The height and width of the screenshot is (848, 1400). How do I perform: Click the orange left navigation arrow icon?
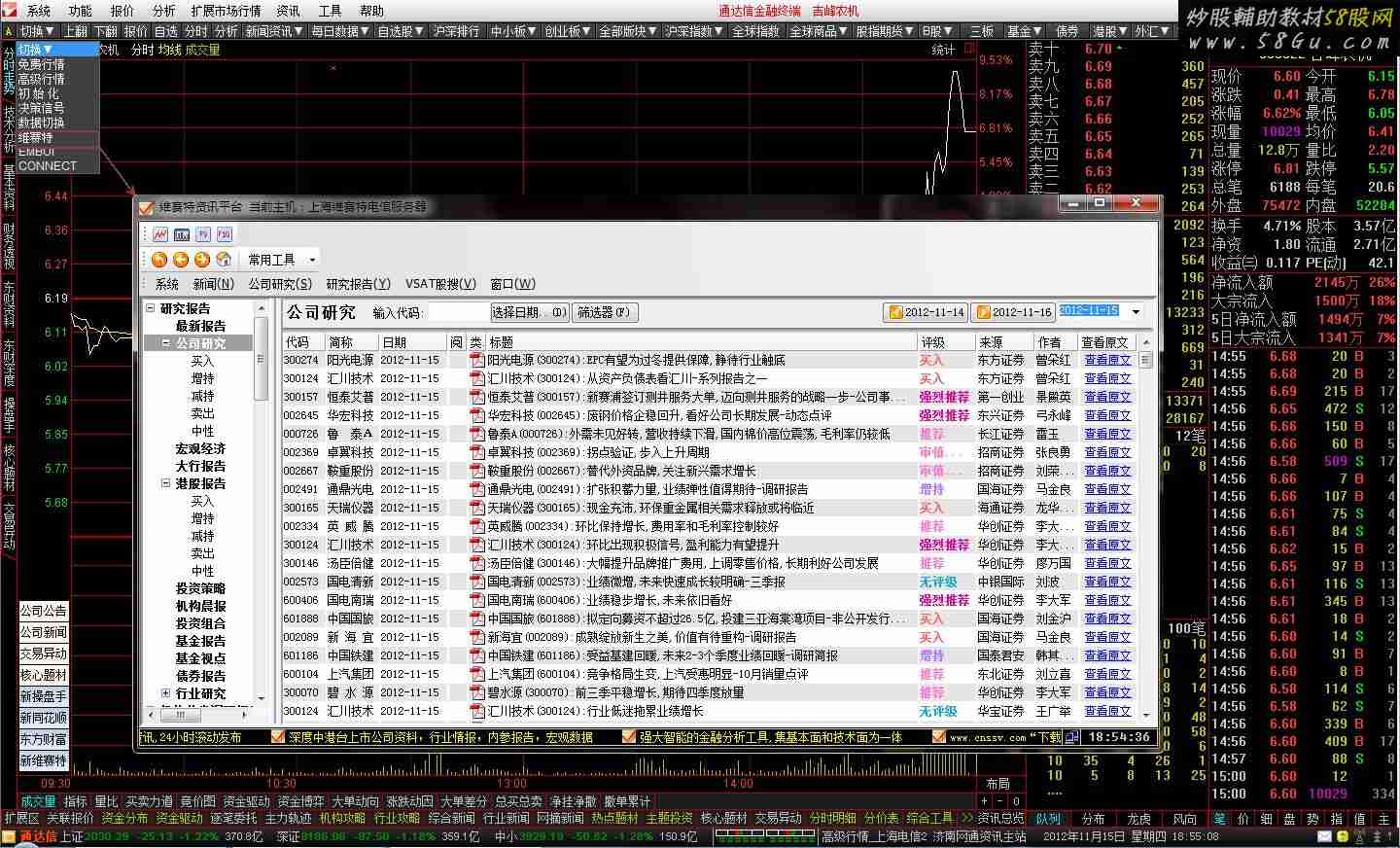(181, 260)
